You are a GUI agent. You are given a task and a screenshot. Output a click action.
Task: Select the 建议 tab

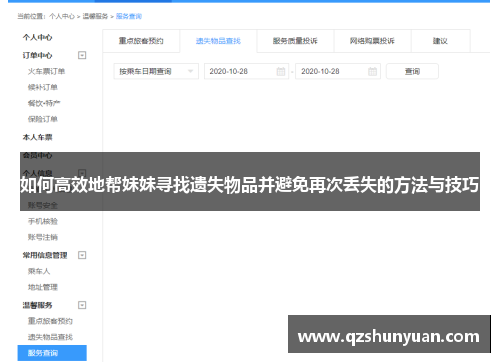440,41
